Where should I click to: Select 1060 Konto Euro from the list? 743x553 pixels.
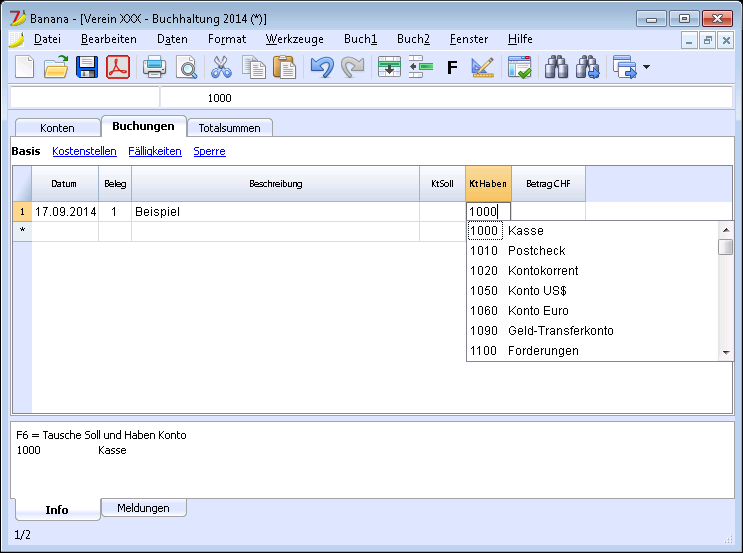(x=593, y=311)
